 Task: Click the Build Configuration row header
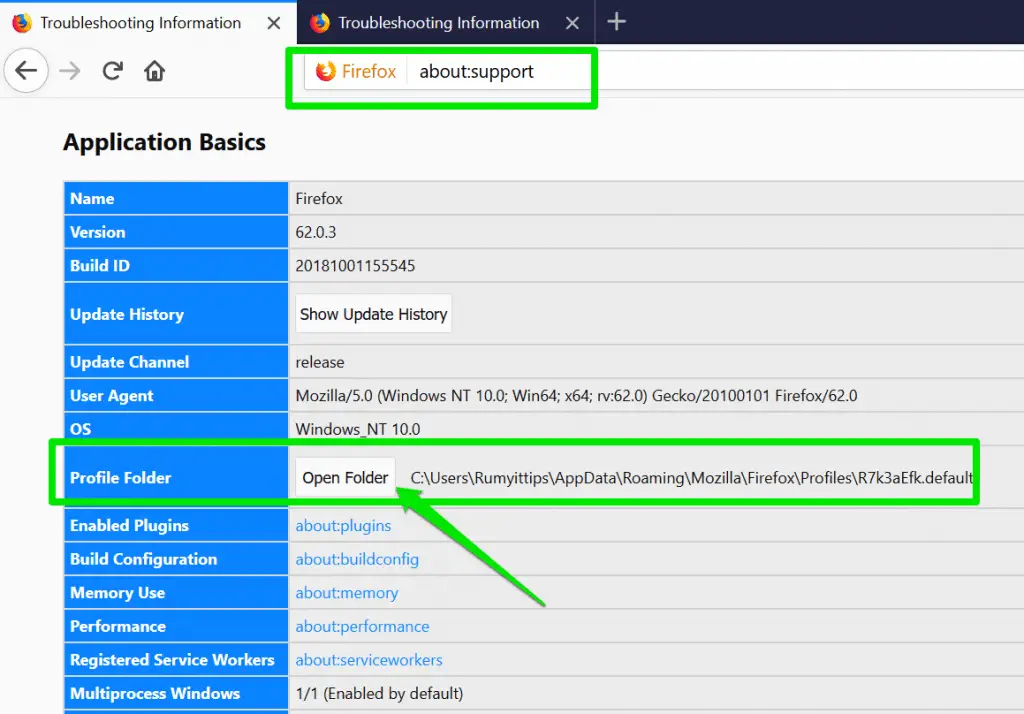[176, 559]
